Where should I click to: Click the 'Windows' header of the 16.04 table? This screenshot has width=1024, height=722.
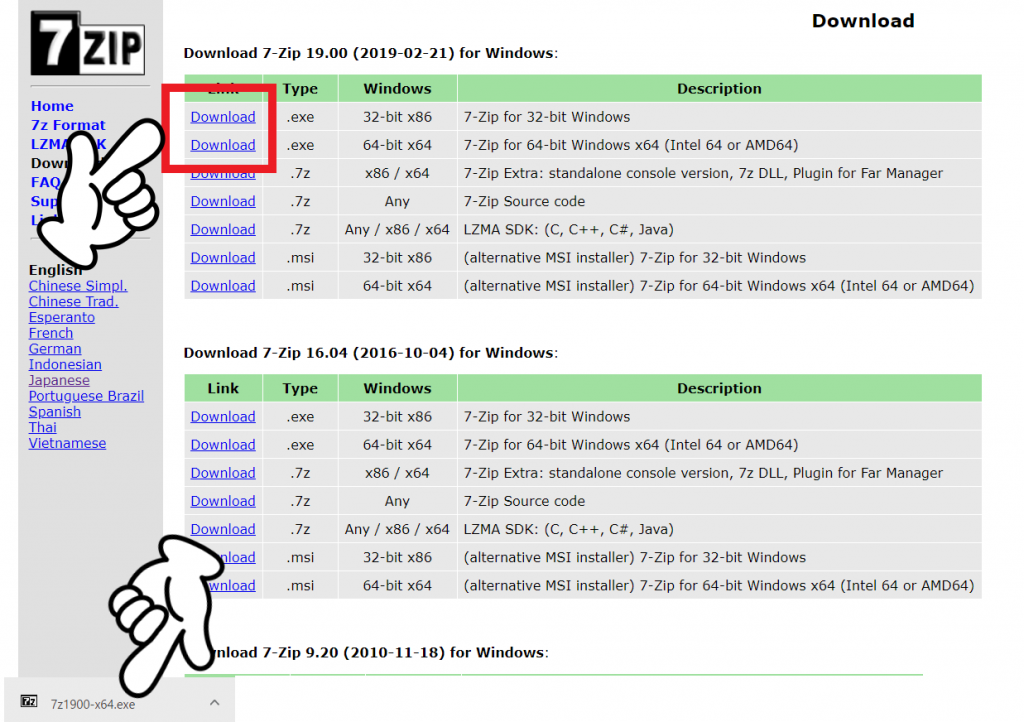397,388
